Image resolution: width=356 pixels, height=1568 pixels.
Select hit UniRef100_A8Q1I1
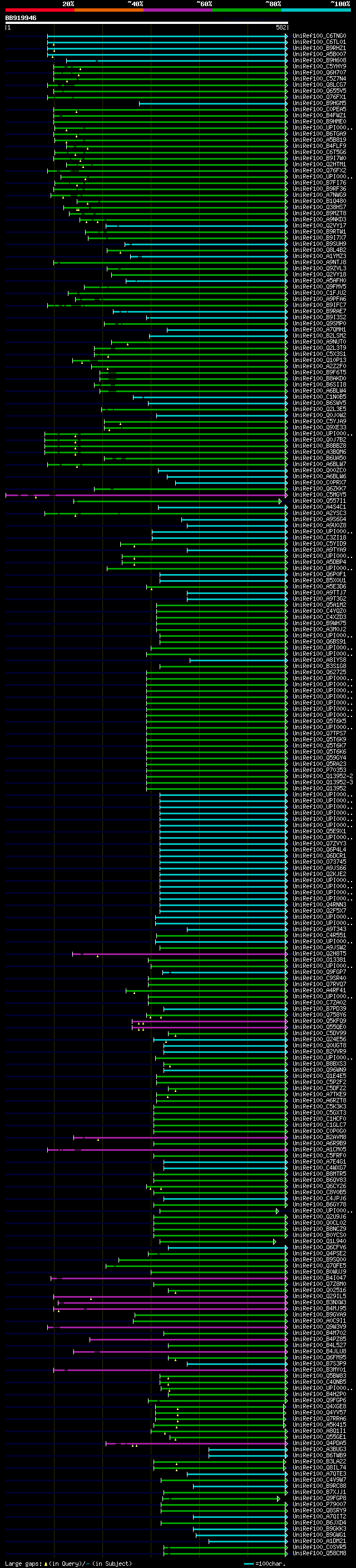click(x=319, y=1431)
